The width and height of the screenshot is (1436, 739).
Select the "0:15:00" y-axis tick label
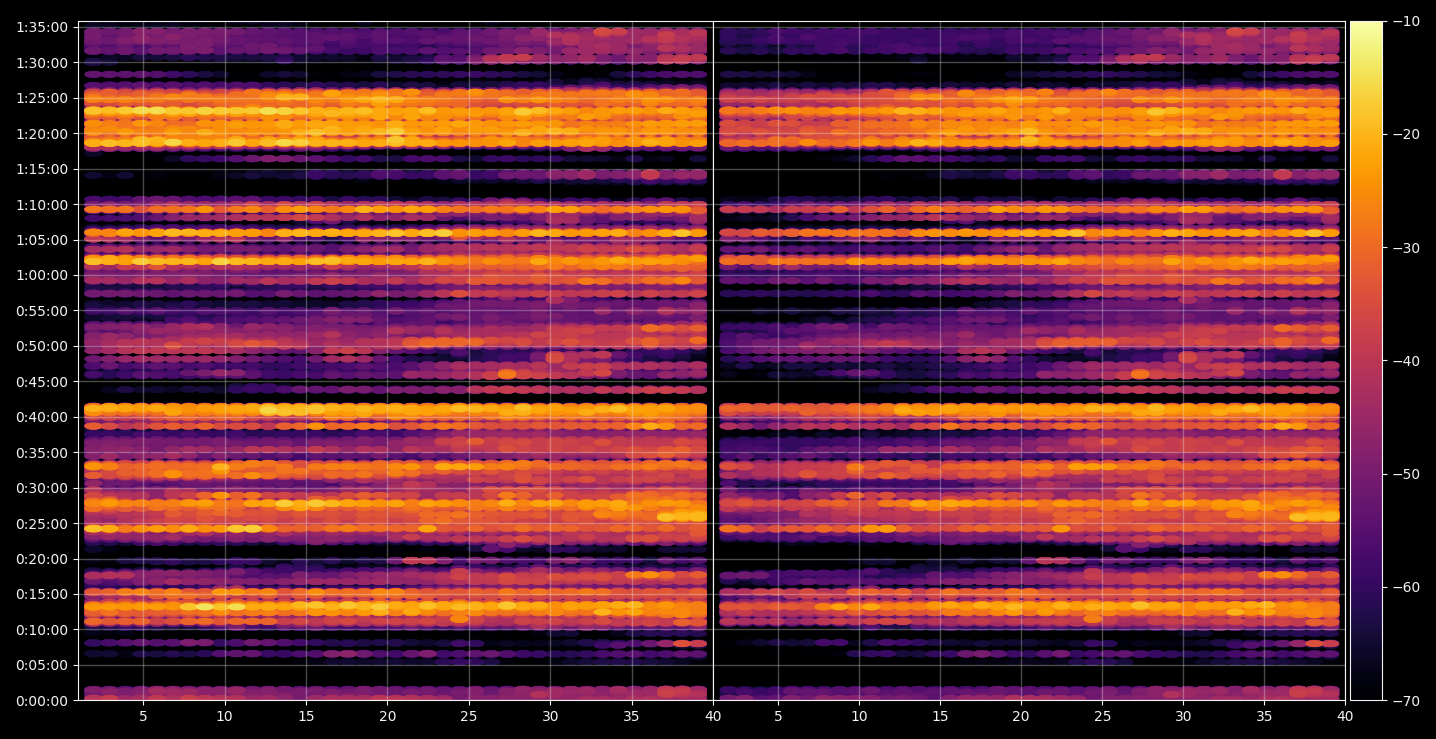[43, 594]
